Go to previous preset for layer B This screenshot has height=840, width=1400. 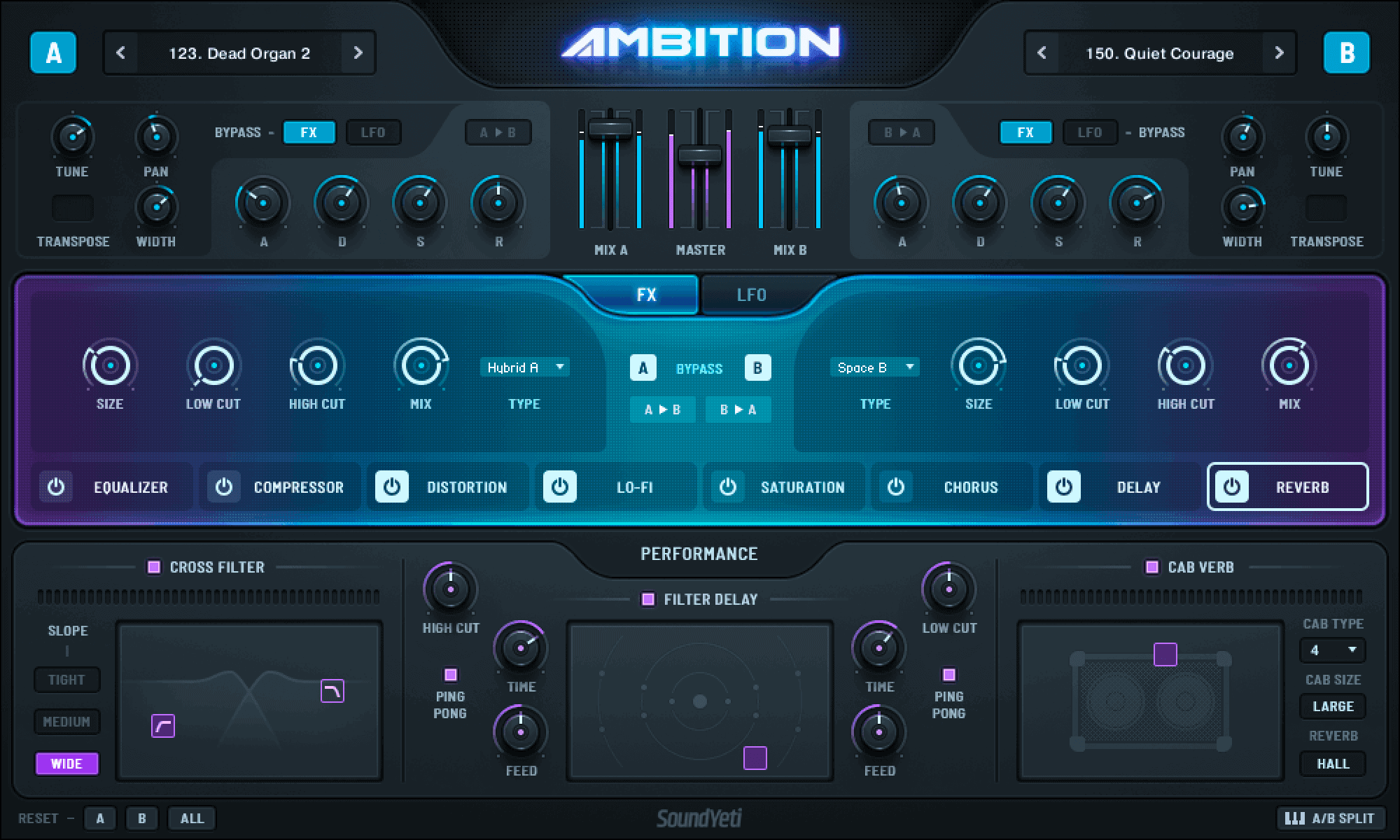click(1042, 52)
